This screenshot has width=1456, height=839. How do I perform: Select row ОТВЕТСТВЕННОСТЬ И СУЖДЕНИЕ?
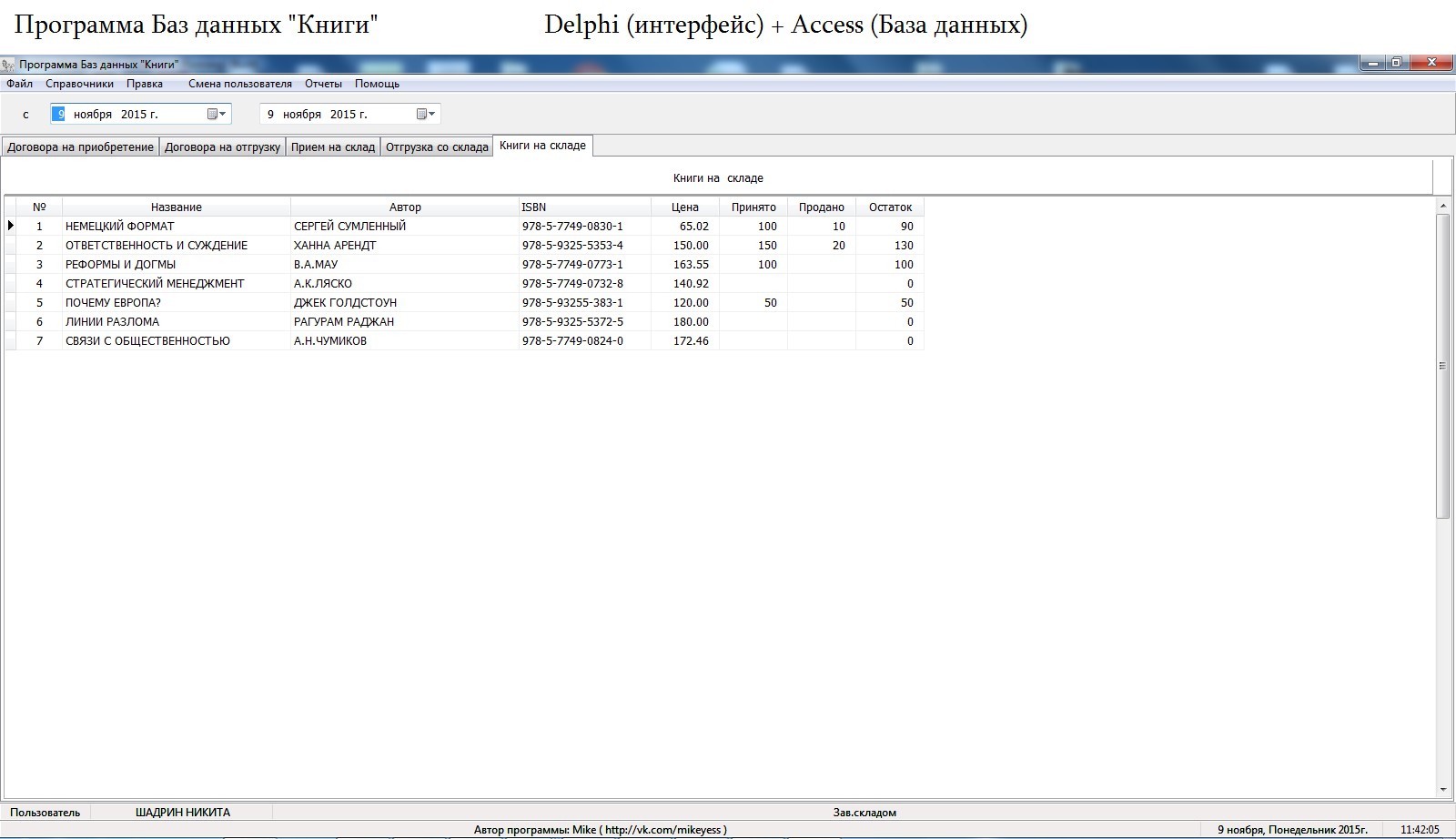(x=464, y=245)
